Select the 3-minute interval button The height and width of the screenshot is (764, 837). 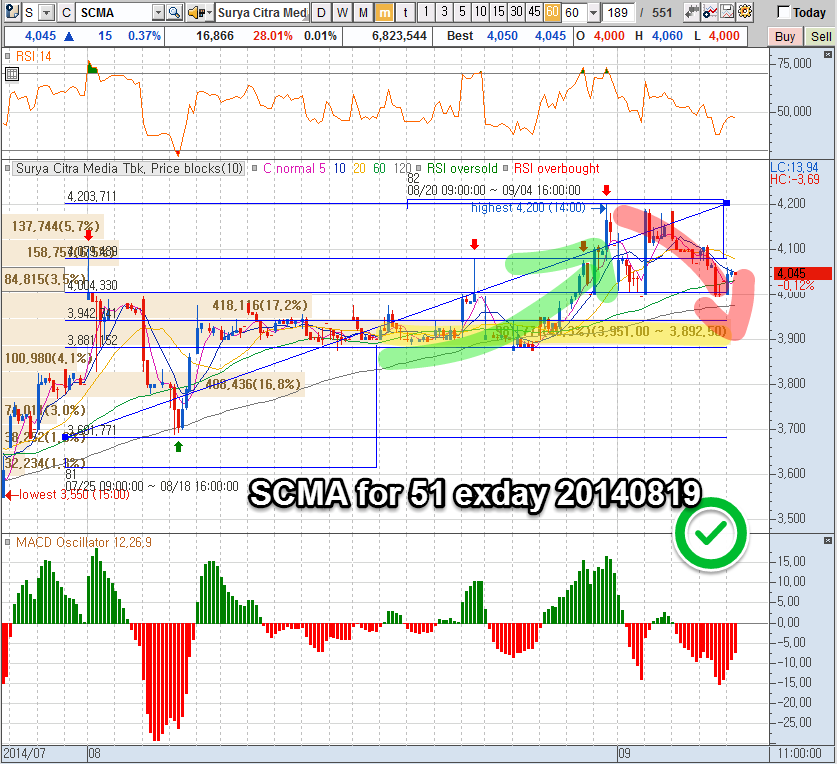[444, 12]
